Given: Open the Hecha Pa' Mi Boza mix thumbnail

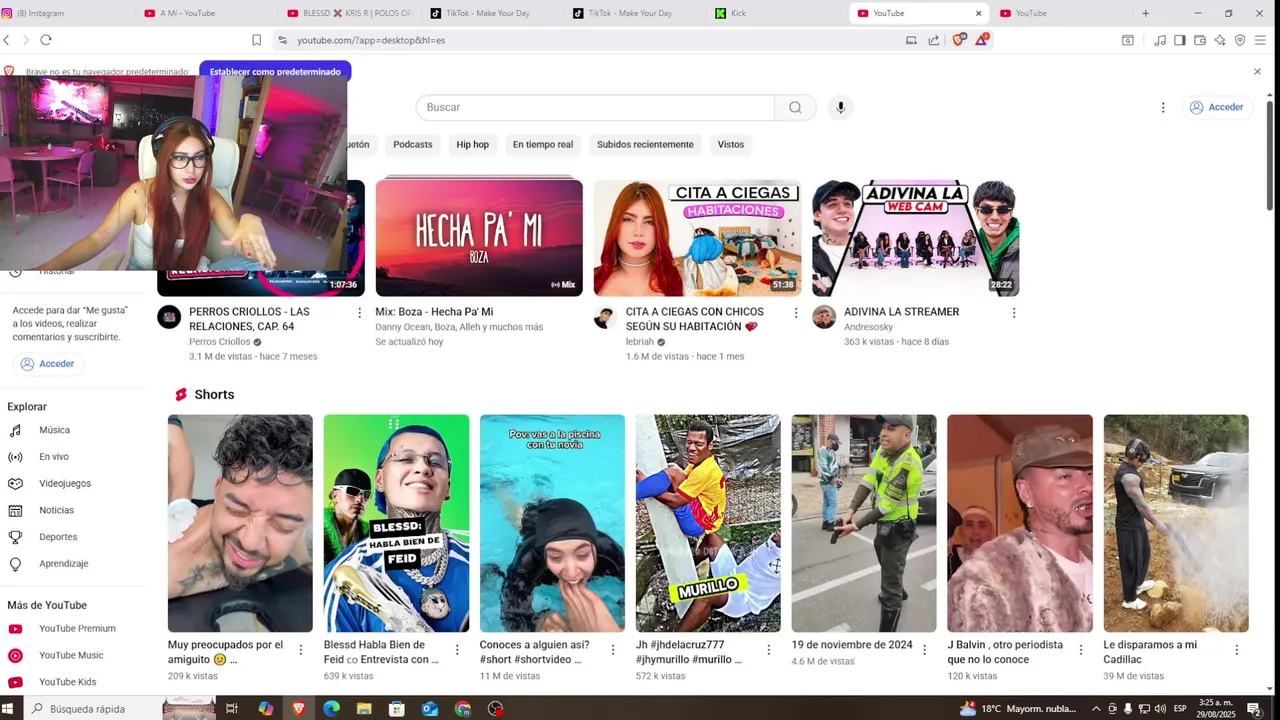Looking at the screenshot, I should 479,238.
